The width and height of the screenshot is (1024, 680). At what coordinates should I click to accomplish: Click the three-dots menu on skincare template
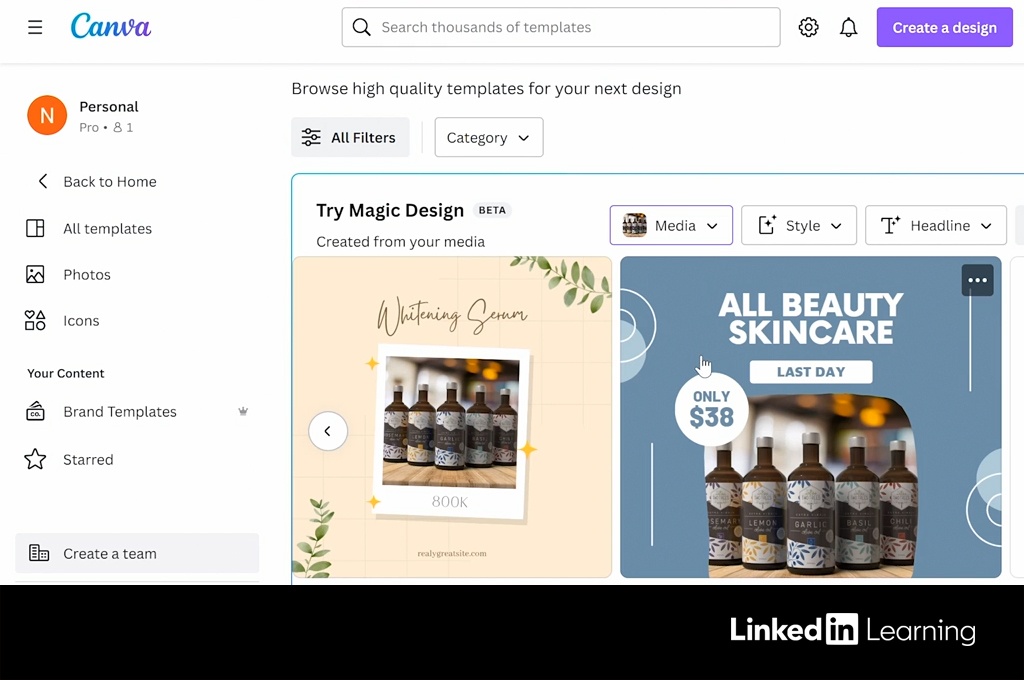(977, 280)
